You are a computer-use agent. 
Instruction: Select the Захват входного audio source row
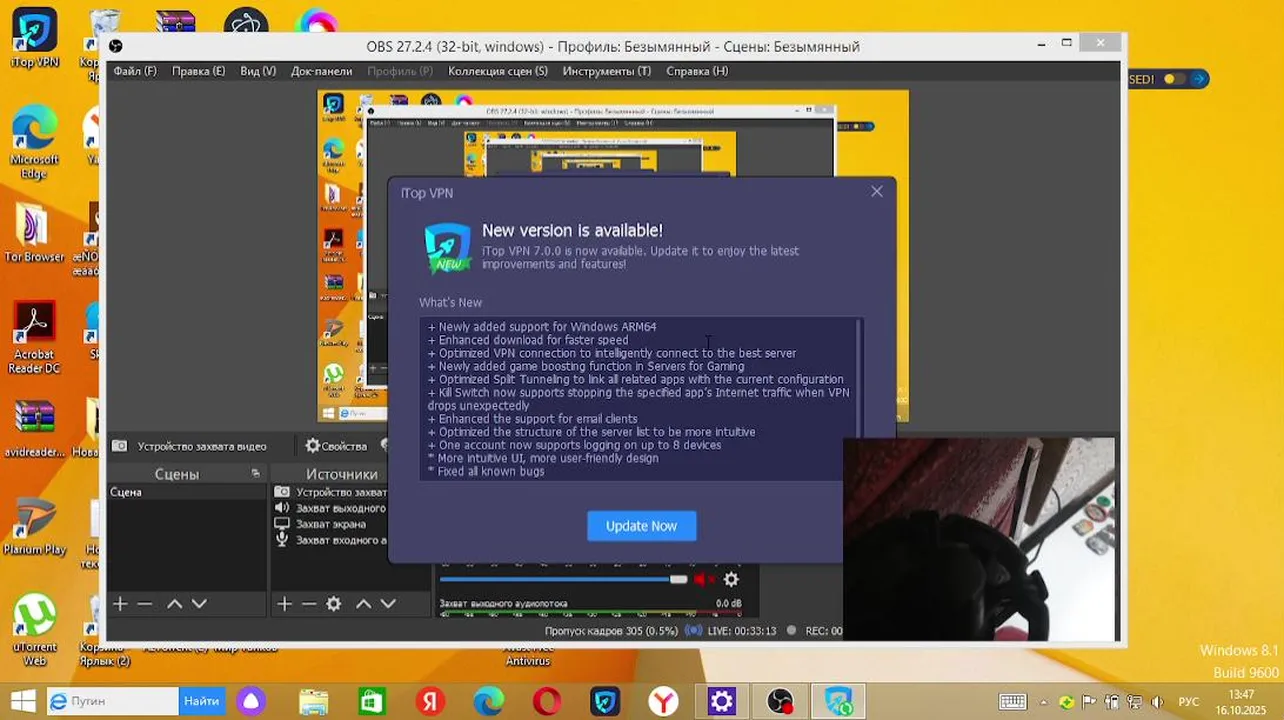pyautogui.click(x=330, y=540)
